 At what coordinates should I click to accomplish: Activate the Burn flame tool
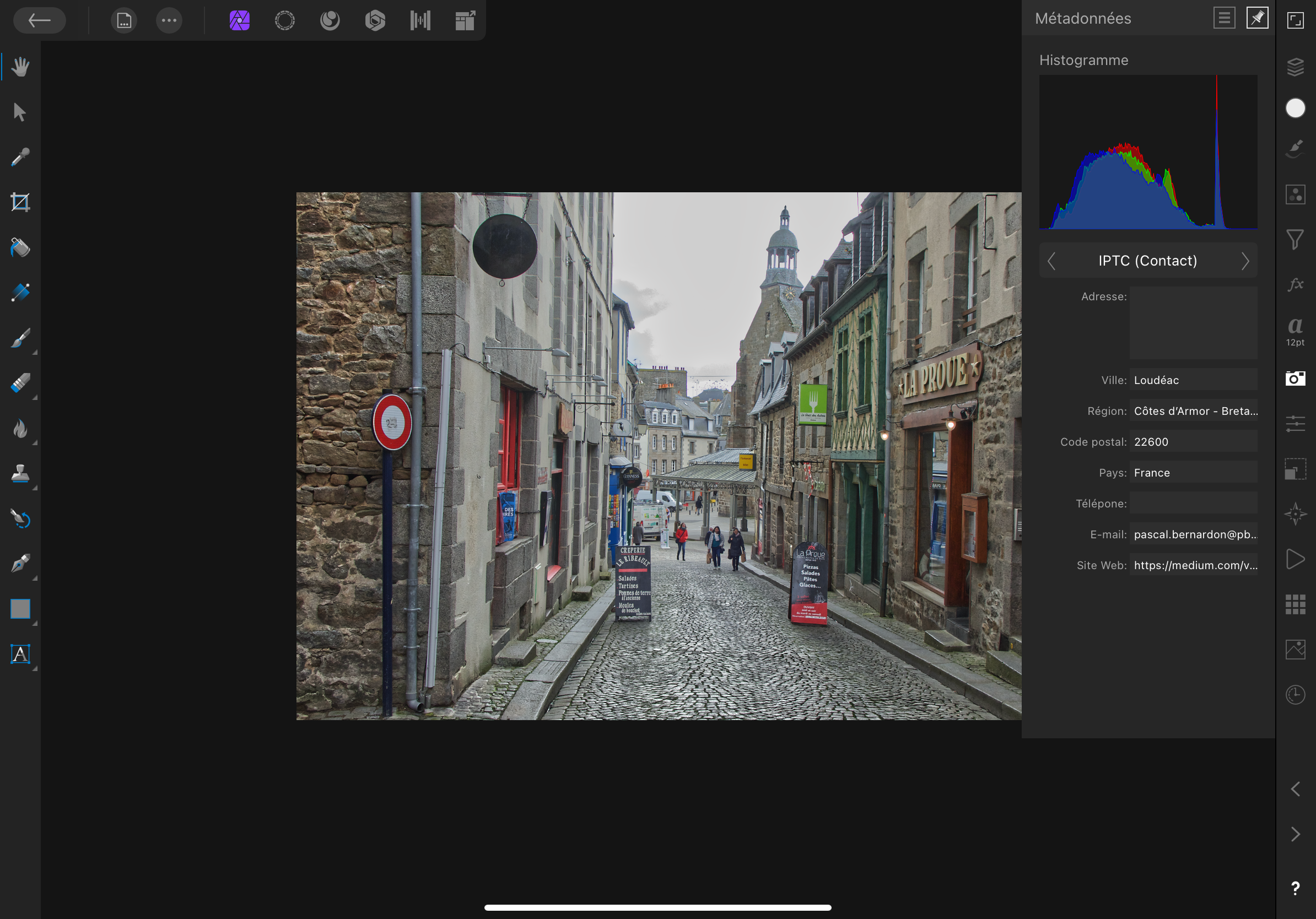point(20,429)
